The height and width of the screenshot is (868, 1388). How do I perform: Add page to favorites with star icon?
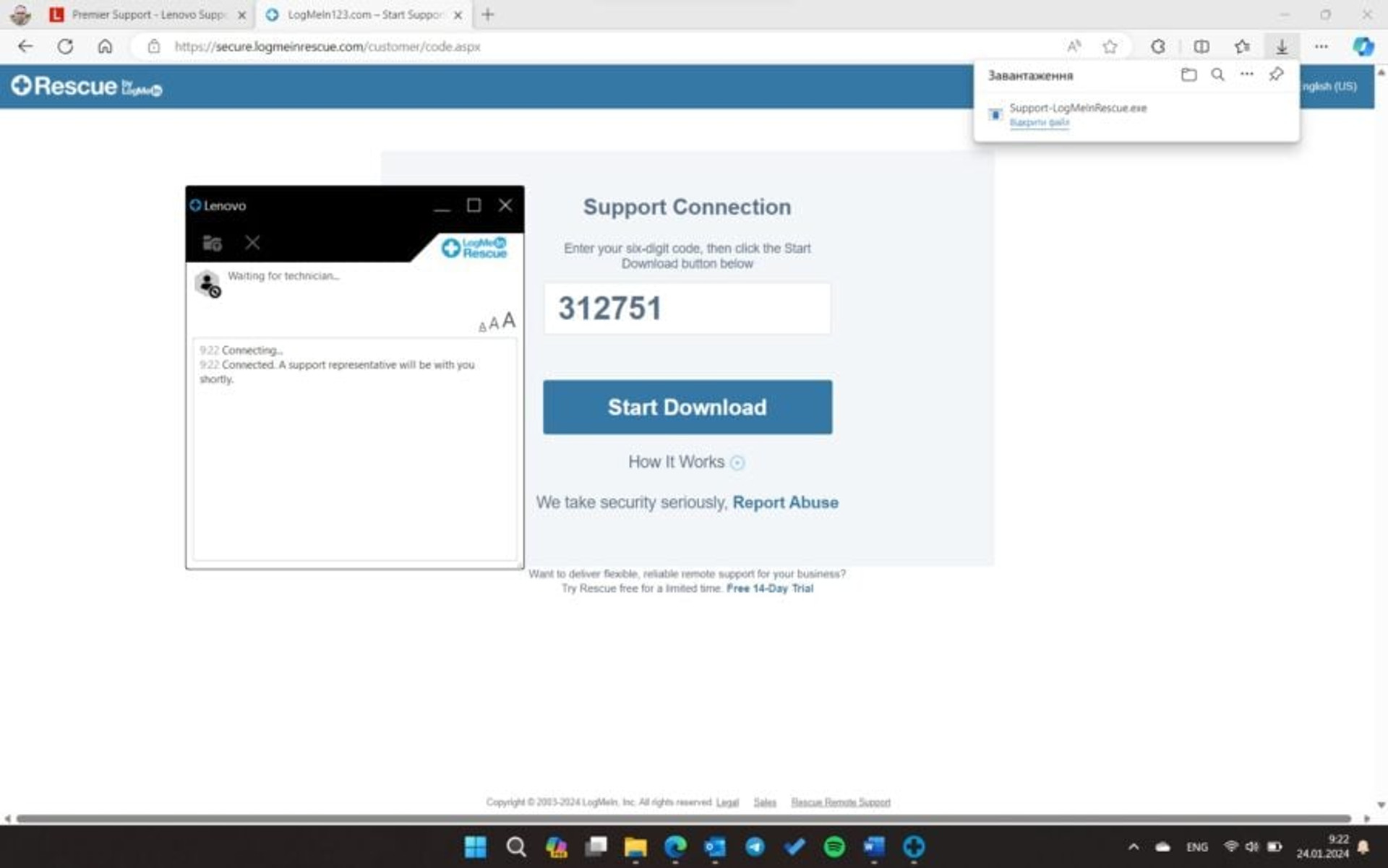[x=1110, y=46]
